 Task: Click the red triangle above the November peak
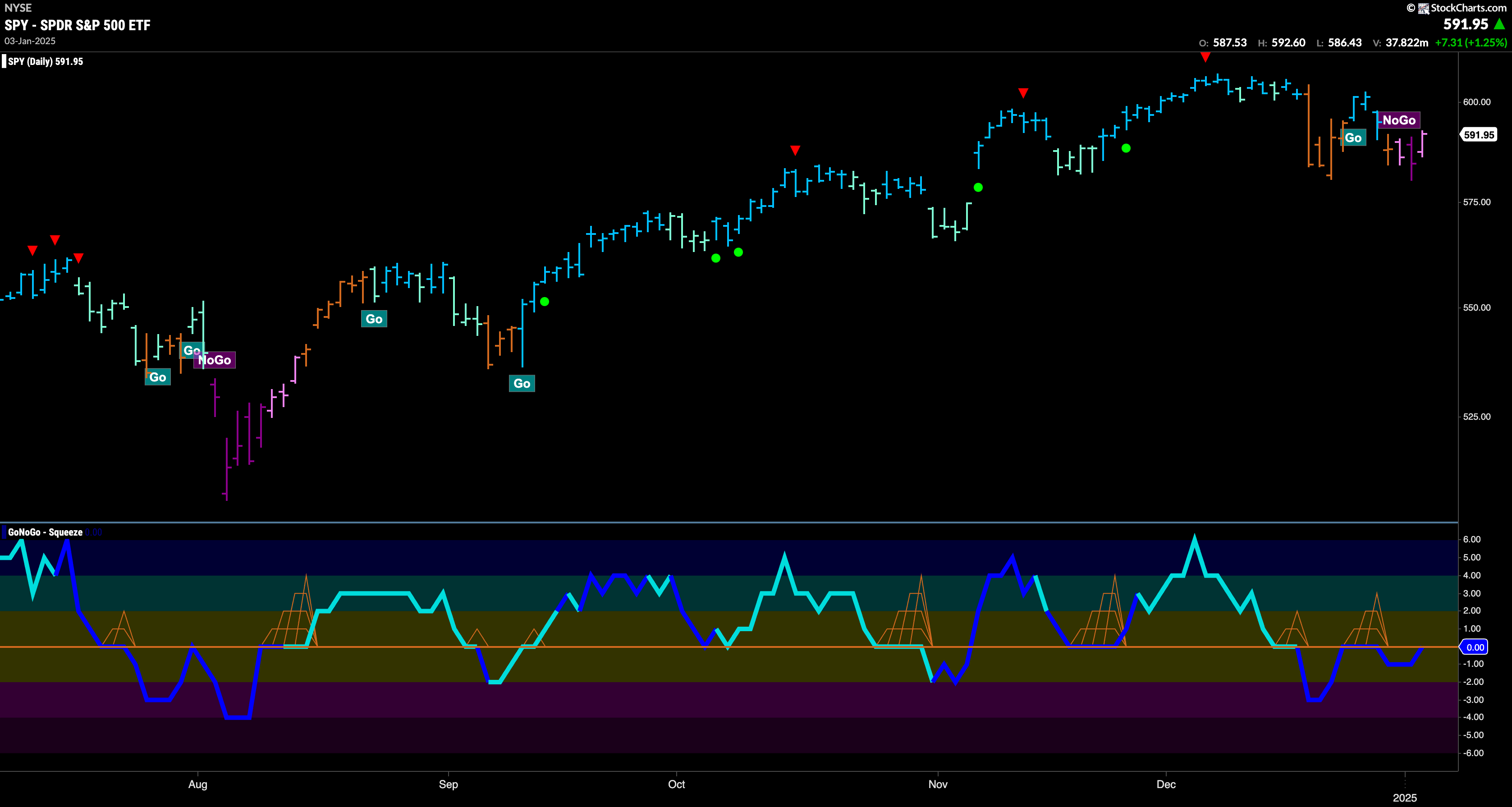point(1023,93)
